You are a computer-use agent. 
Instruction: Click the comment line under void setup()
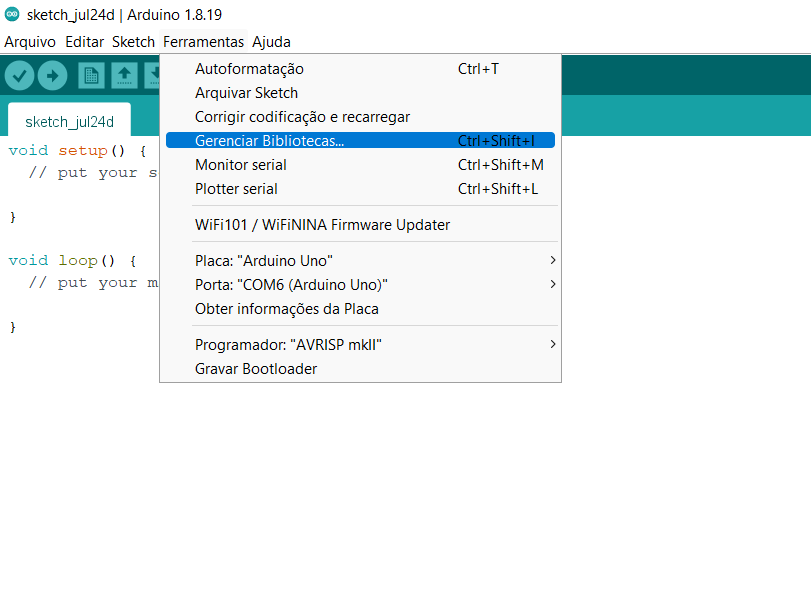93,173
